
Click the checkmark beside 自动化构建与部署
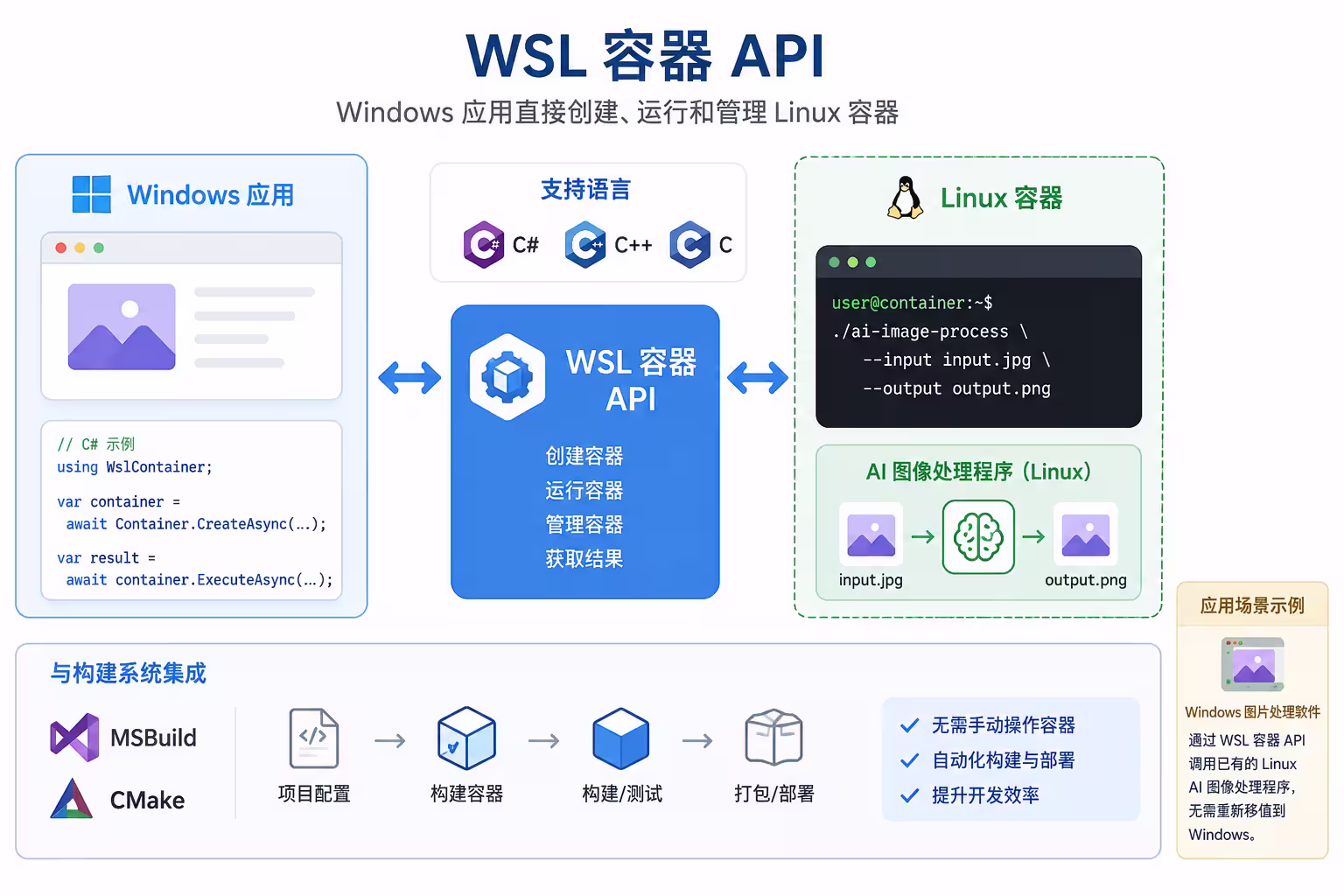pos(910,760)
